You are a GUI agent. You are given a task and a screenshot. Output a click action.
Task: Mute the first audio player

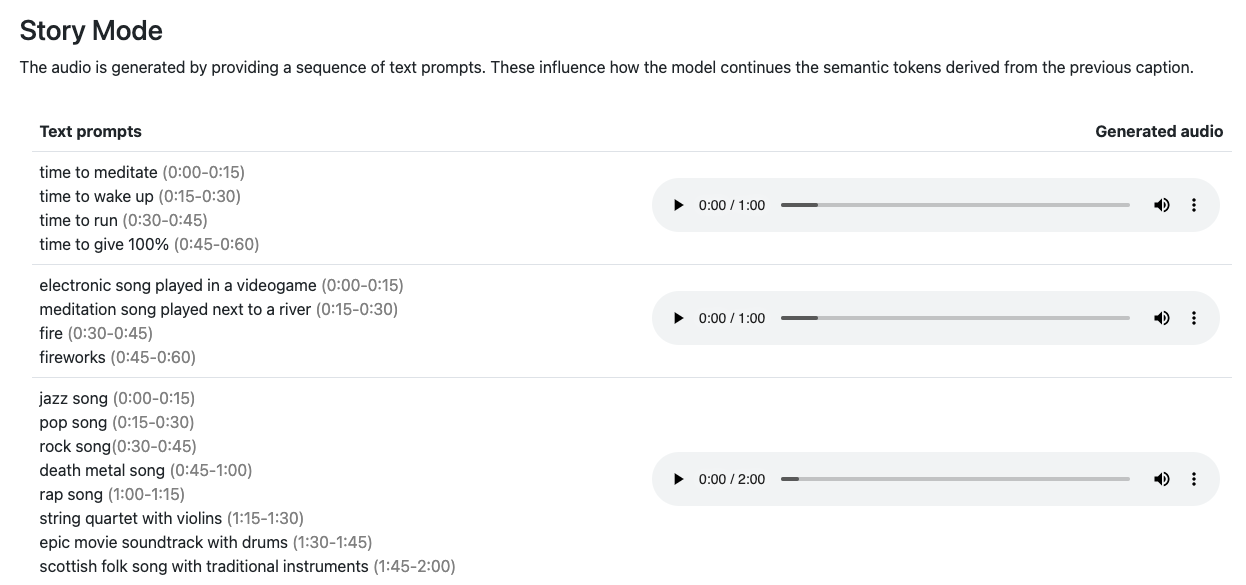(x=1161, y=205)
